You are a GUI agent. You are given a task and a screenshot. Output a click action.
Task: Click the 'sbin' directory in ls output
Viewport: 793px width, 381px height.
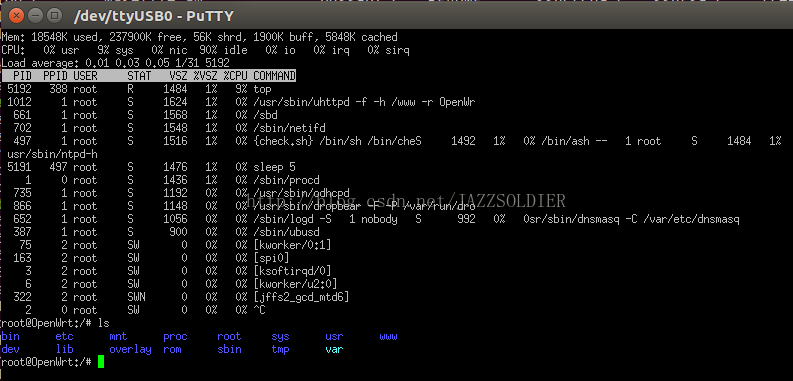[x=229, y=349]
